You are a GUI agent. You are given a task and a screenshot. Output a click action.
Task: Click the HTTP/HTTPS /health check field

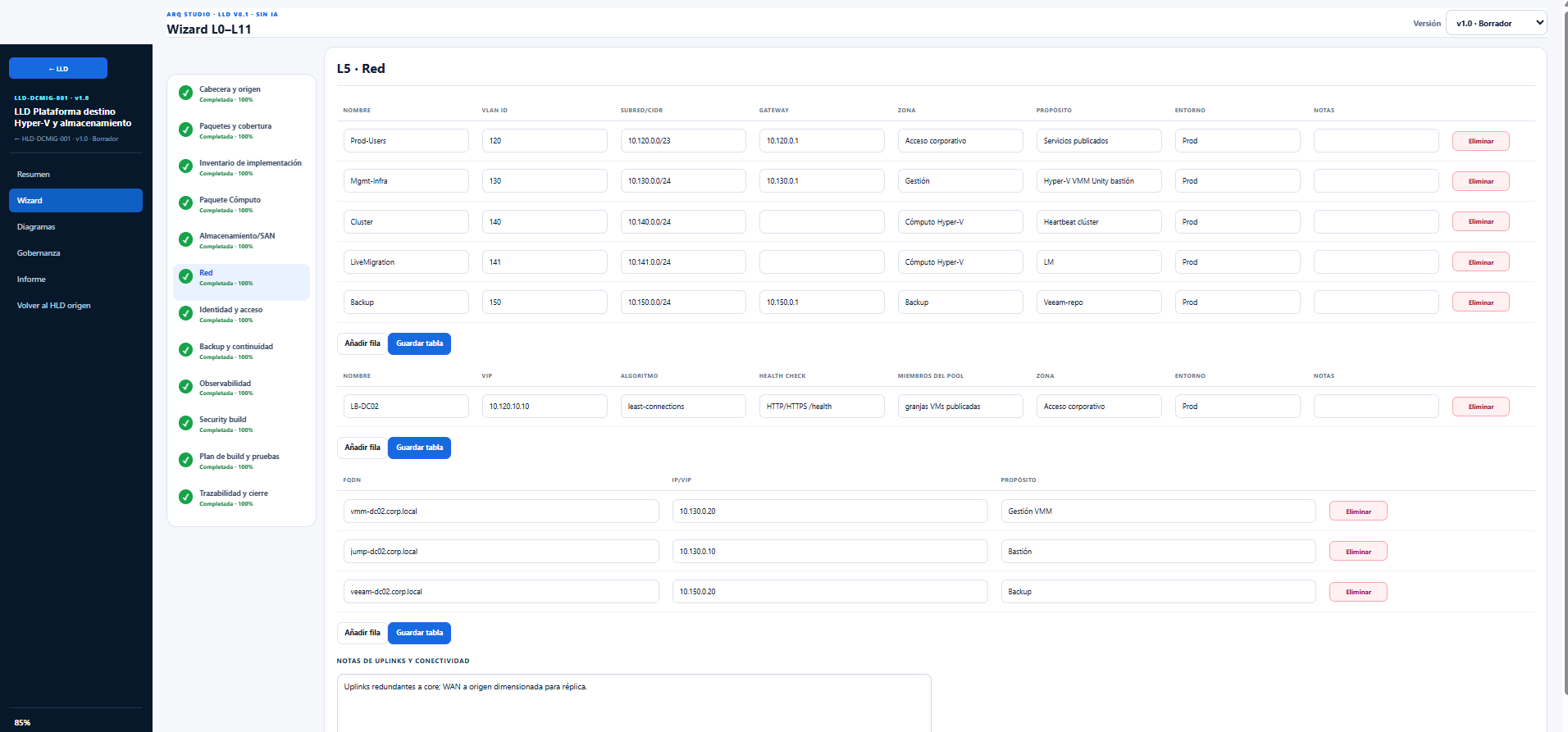click(x=822, y=407)
